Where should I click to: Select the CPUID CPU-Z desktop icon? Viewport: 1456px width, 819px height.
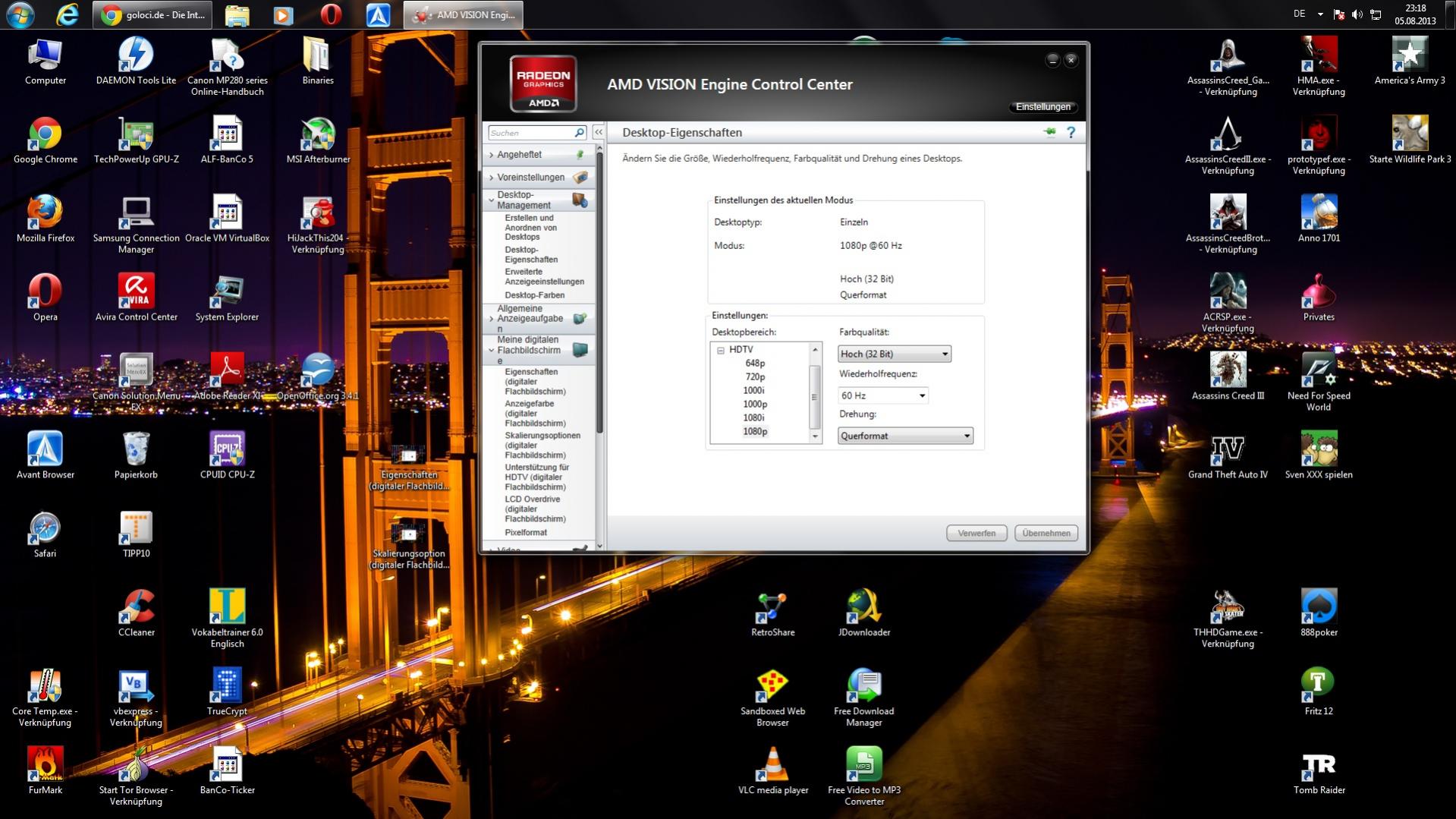(x=227, y=456)
